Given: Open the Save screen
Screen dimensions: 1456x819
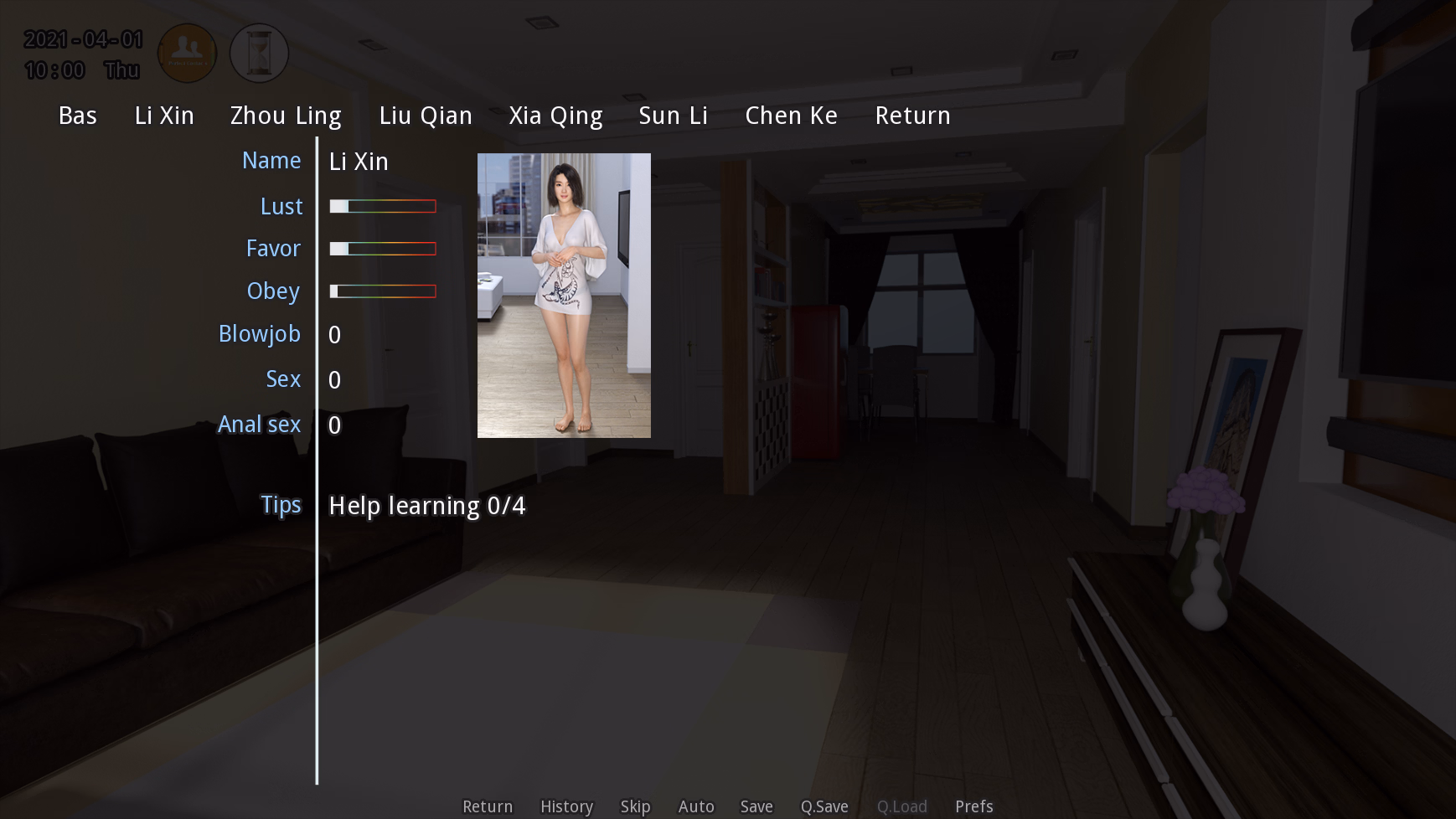Looking at the screenshot, I should tap(756, 806).
